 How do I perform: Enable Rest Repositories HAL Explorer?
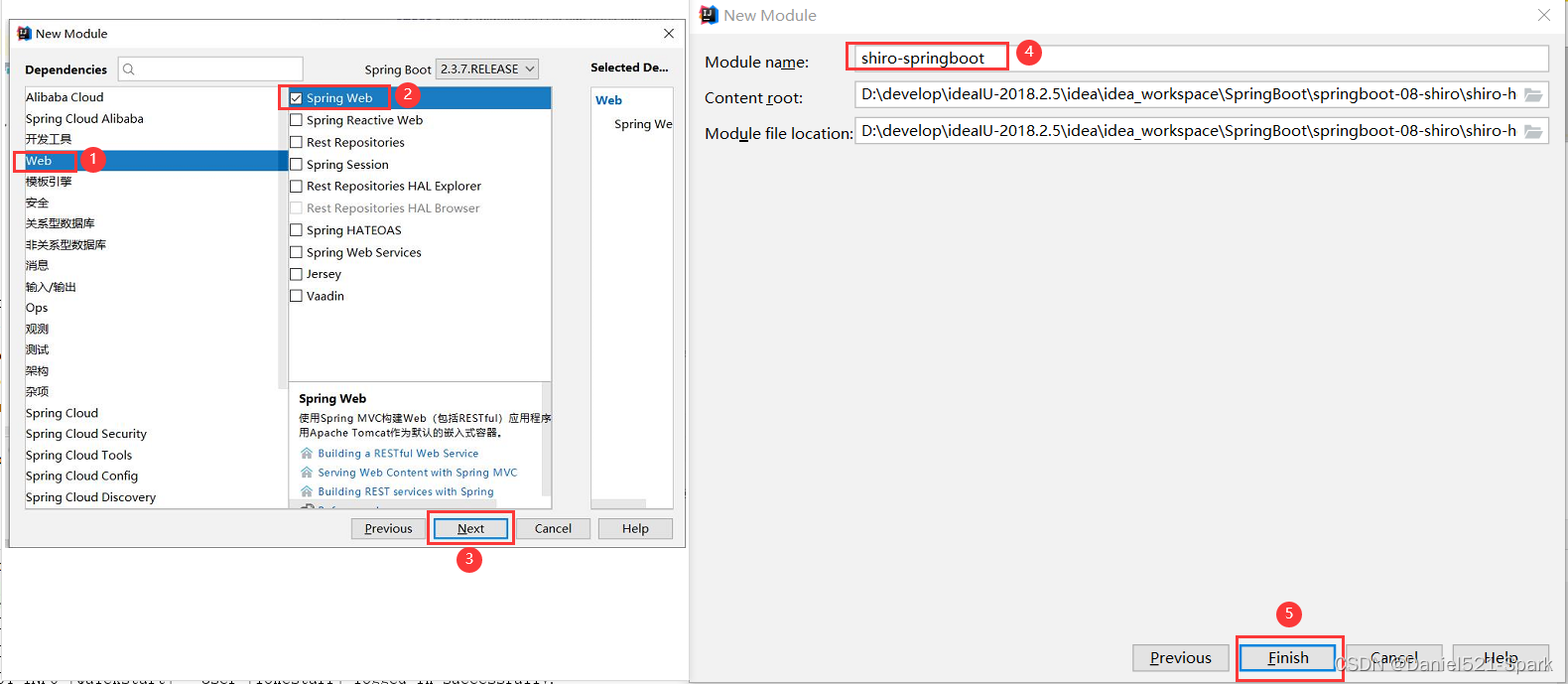[x=296, y=186]
